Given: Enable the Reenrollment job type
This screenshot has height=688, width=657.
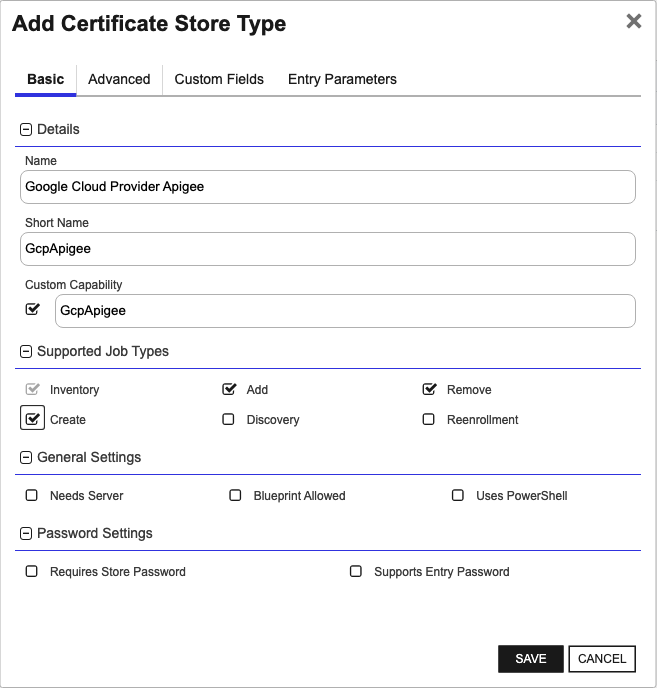Looking at the screenshot, I should 428,419.
